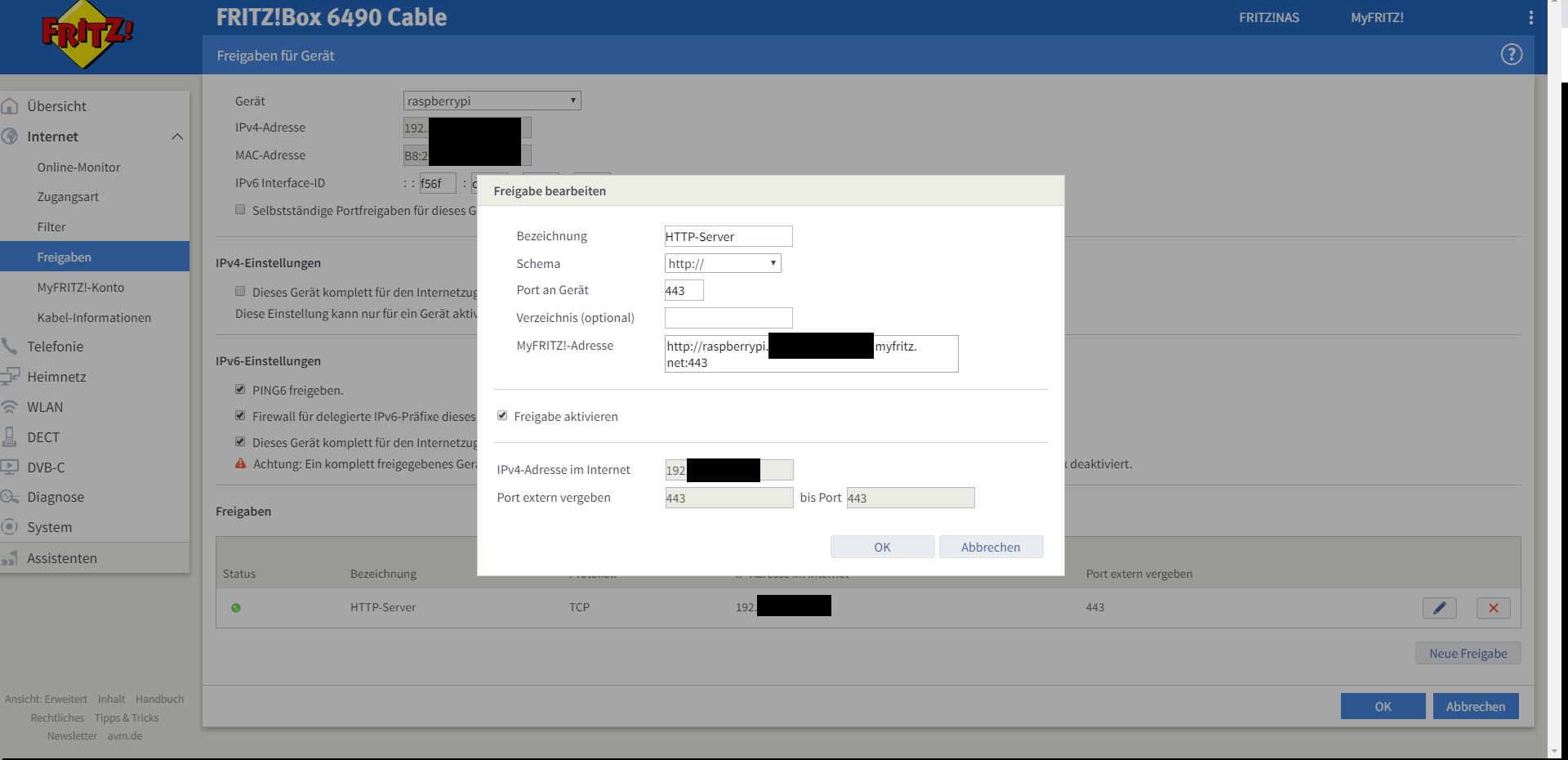Click the Internet globe icon
Screen dimensions: 1568x760
tap(10, 136)
